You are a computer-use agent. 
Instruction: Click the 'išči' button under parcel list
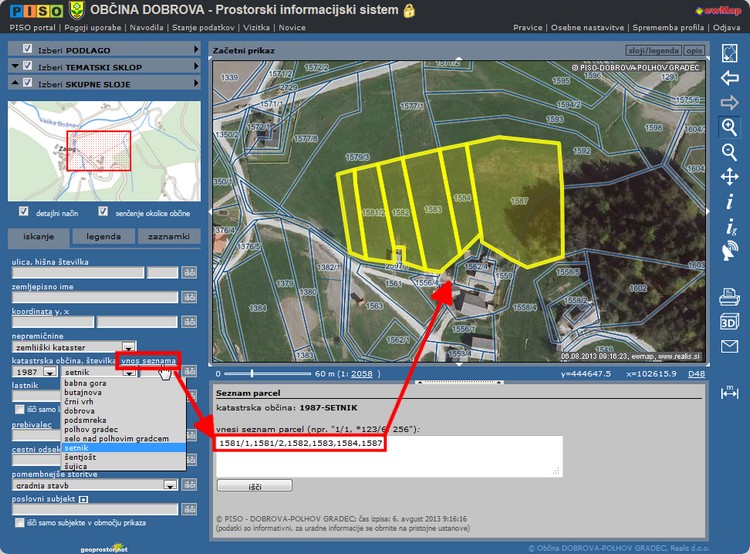click(x=254, y=485)
